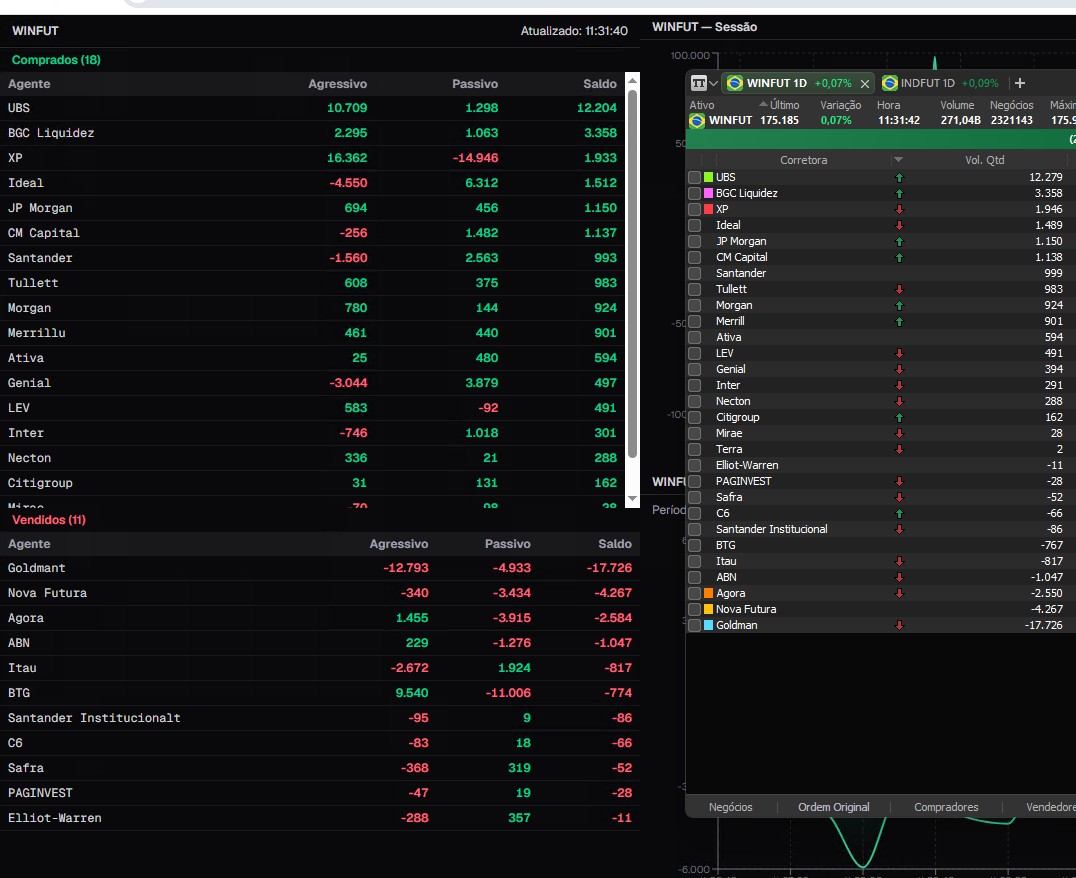Click the red down arrow in LEV row
The image size is (1076, 878).
click(899, 353)
